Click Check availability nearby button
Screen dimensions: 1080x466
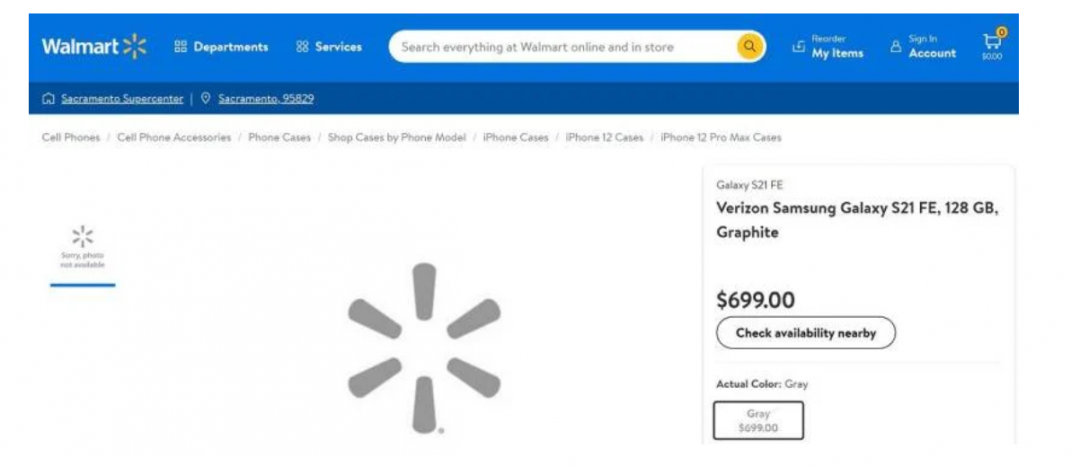pyautogui.click(x=805, y=333)
